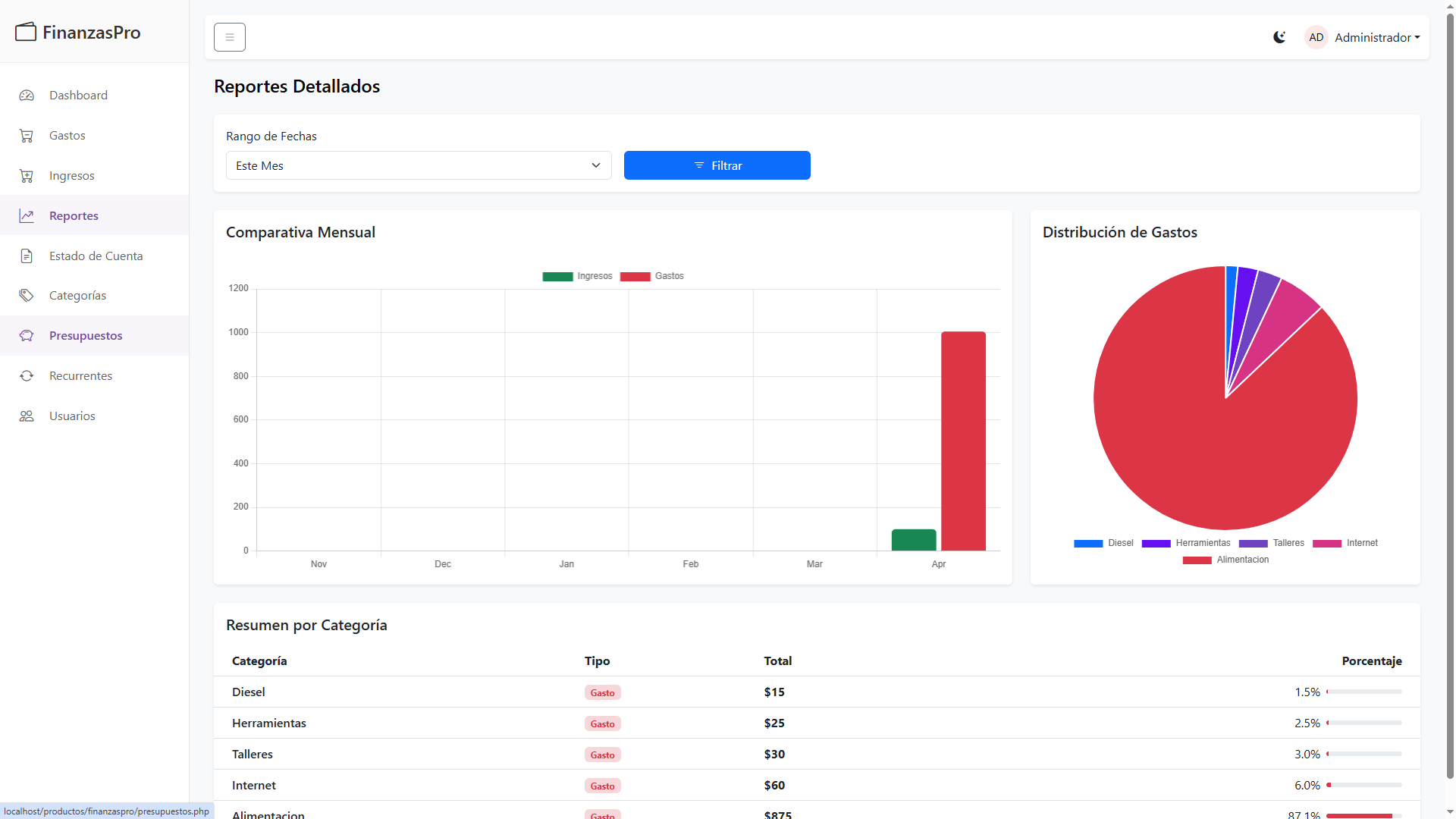The height and width of the screenshot is (819, 1456).
Task: Navigate to Presupuestos
Action: 94,336
